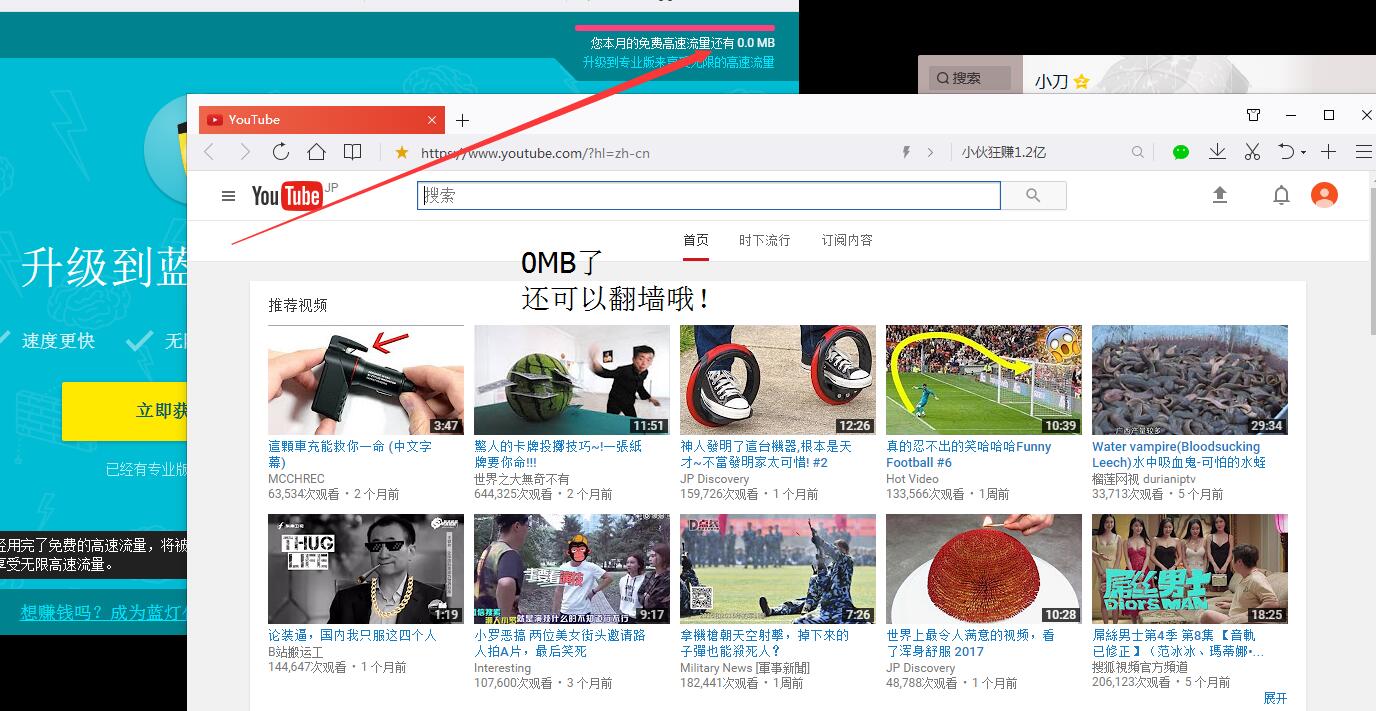Open the Military News channel name
The image size is (1376, 711).
[x=745, y=668]
